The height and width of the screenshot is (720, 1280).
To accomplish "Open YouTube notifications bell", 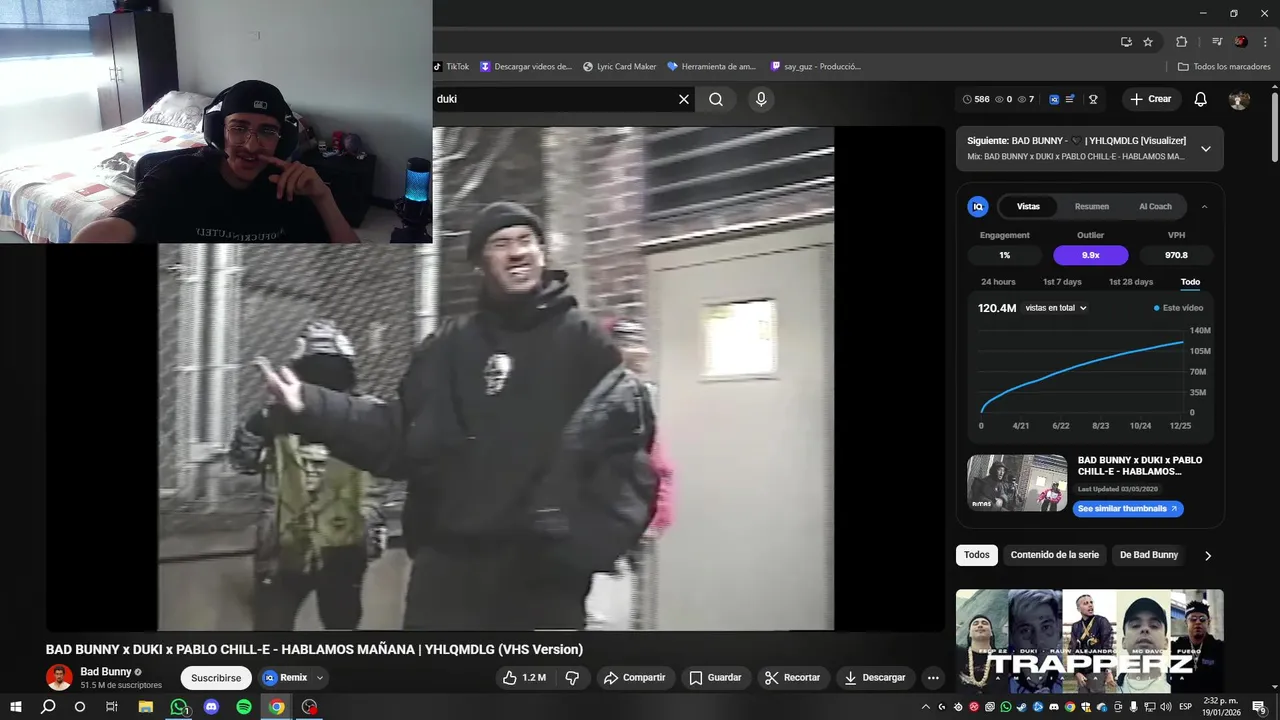I will (x=1201, y=99).
